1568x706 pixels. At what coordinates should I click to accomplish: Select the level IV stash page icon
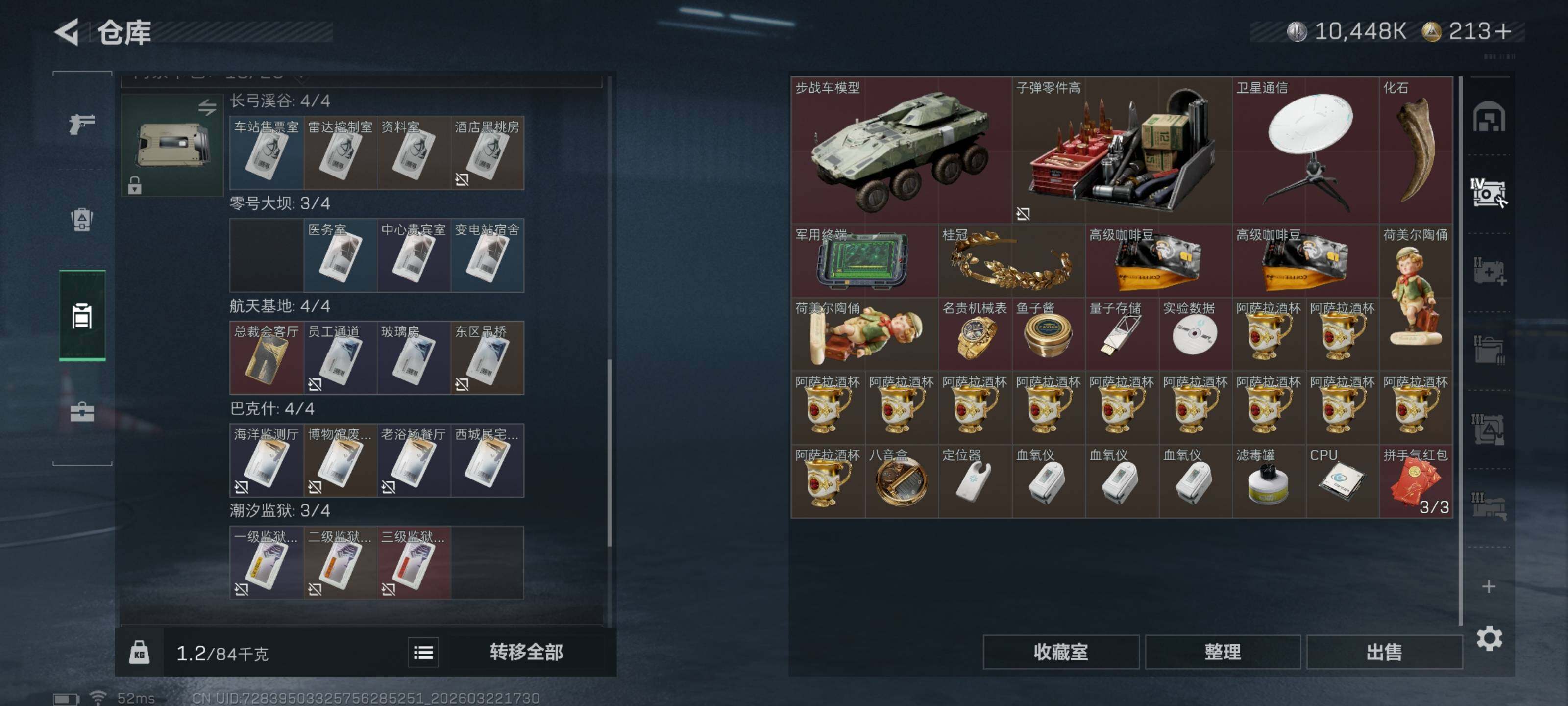point(1489,193)
